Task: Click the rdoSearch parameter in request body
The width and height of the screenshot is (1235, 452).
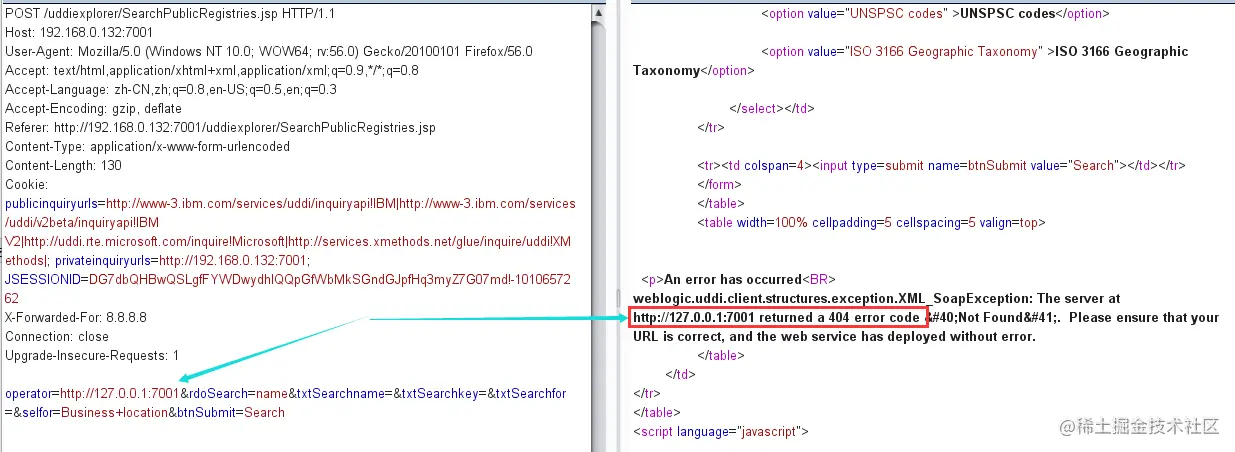Action: point(220,394)
